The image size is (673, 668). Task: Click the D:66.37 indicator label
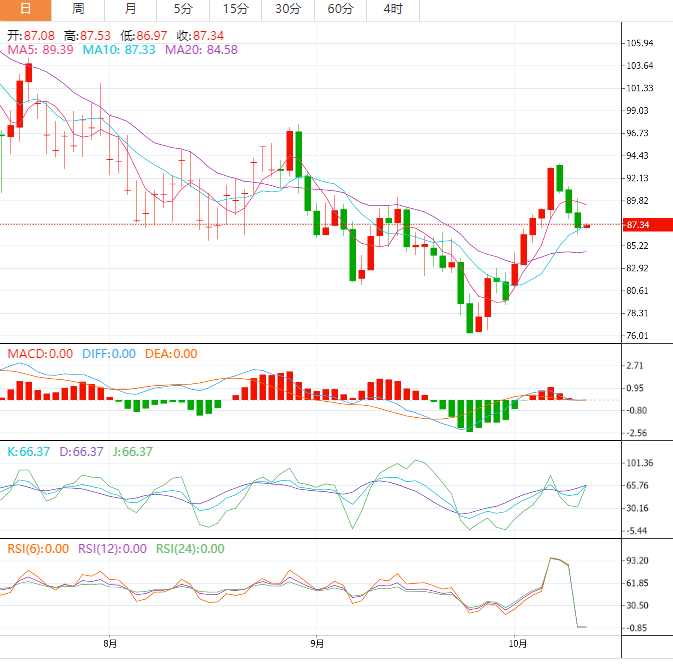82,452
